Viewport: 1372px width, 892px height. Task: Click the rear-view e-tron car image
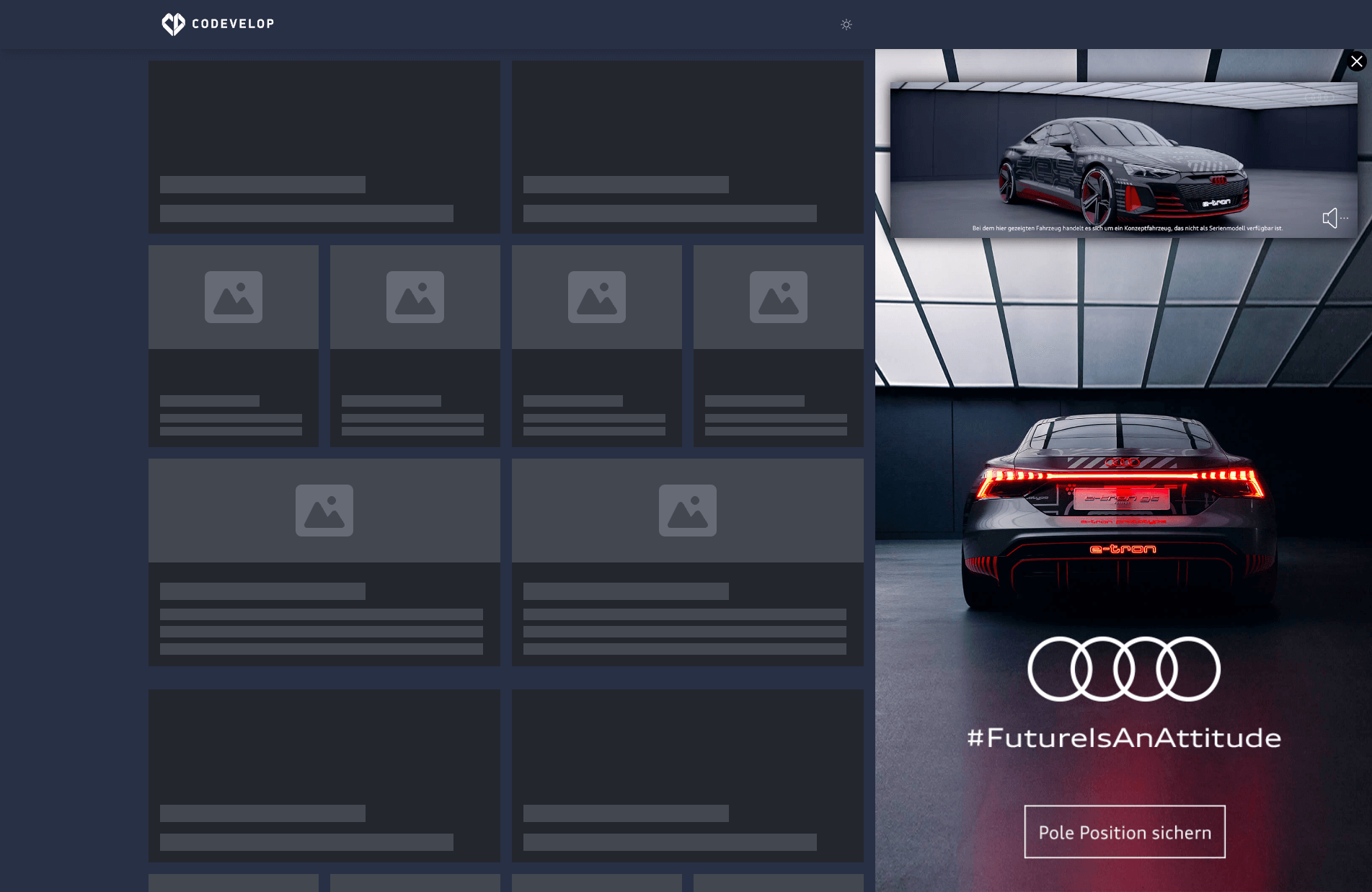pyautogui.click(x=1120, y=512)
